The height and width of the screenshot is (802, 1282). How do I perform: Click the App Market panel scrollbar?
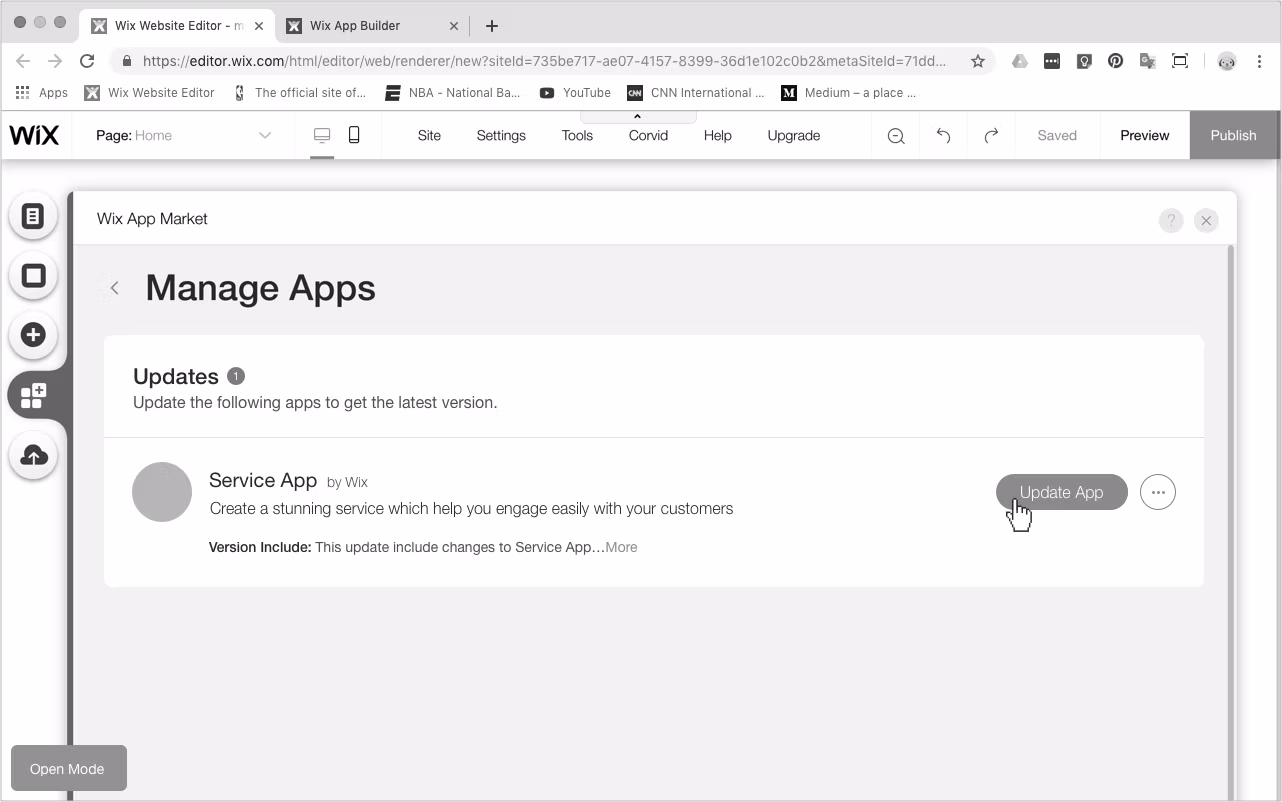(1231, 520)
